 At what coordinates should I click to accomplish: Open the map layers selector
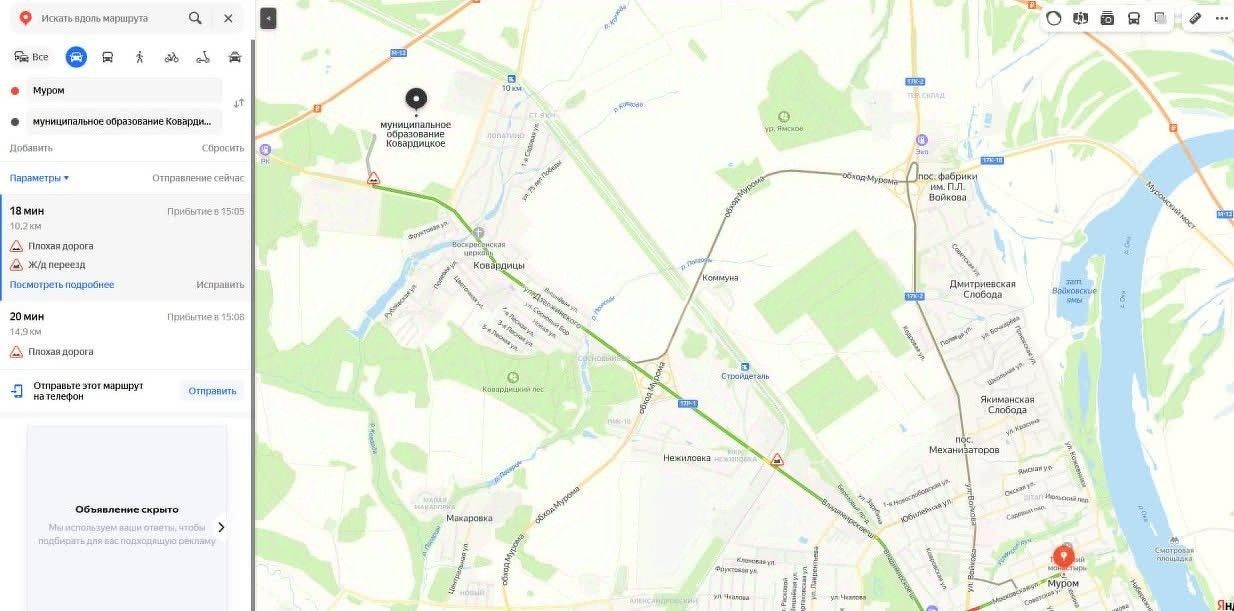point(1161,18)
